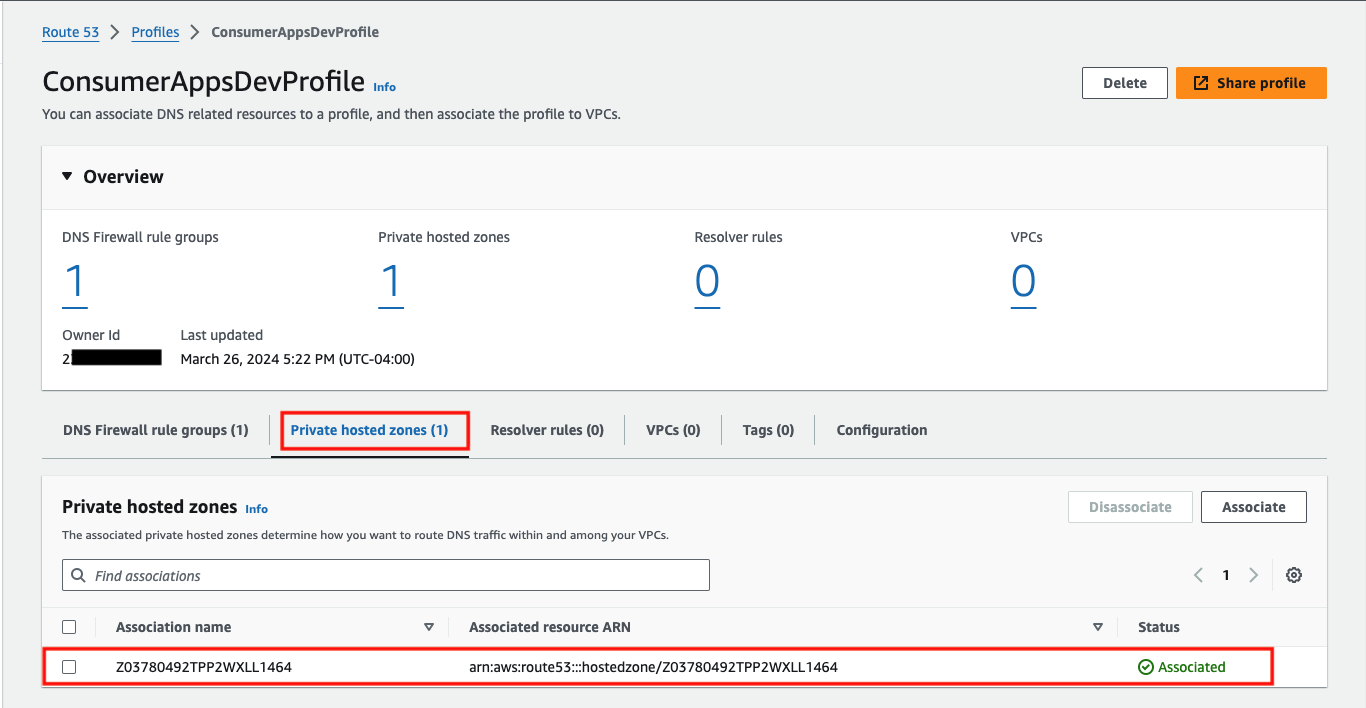Viewport: 1366px width, 708px height.
Task: Open the DNS Firewall rule groups (1) tab
Action: coord(156,430)
